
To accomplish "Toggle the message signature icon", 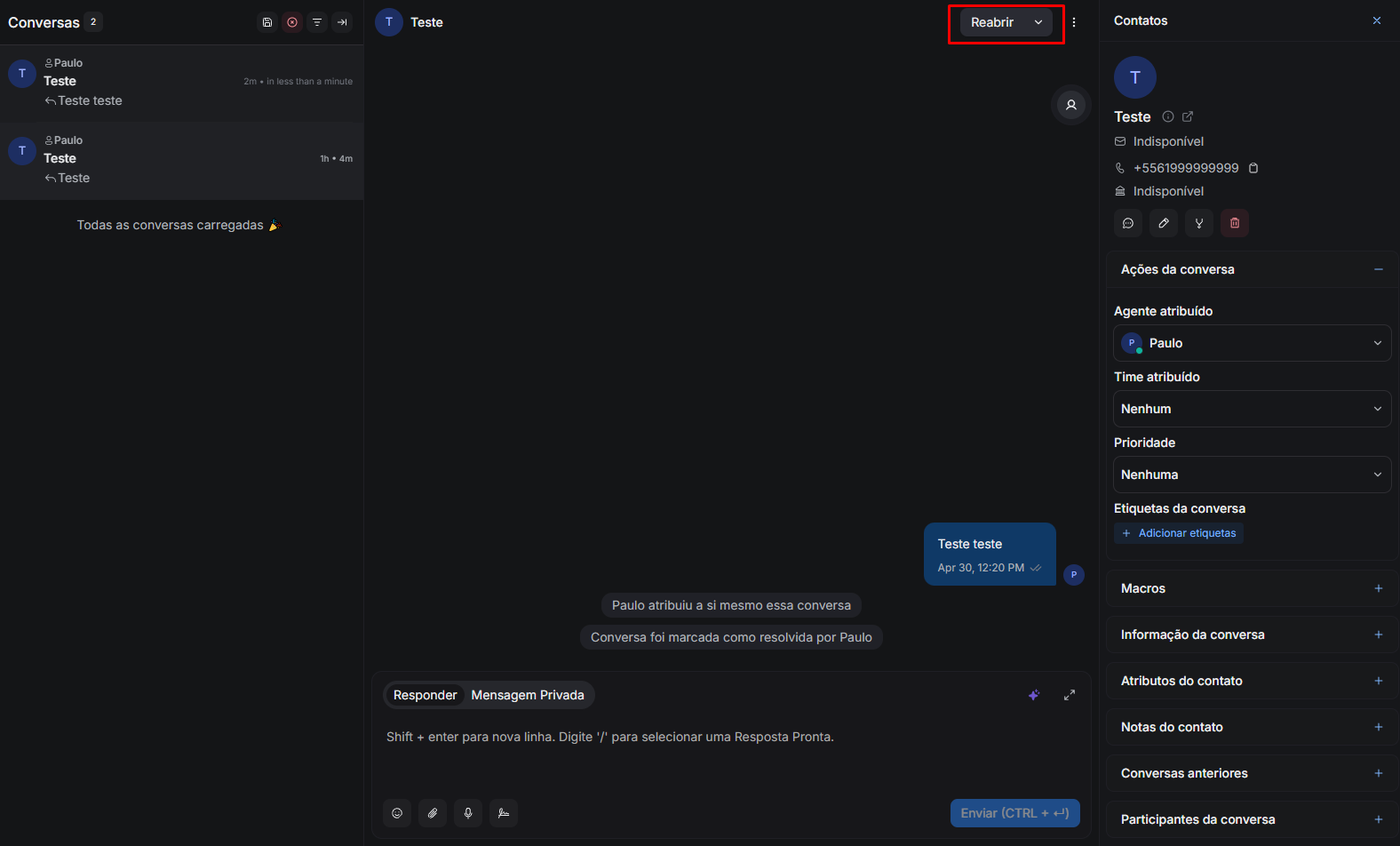I will click(x=504, y=813).
